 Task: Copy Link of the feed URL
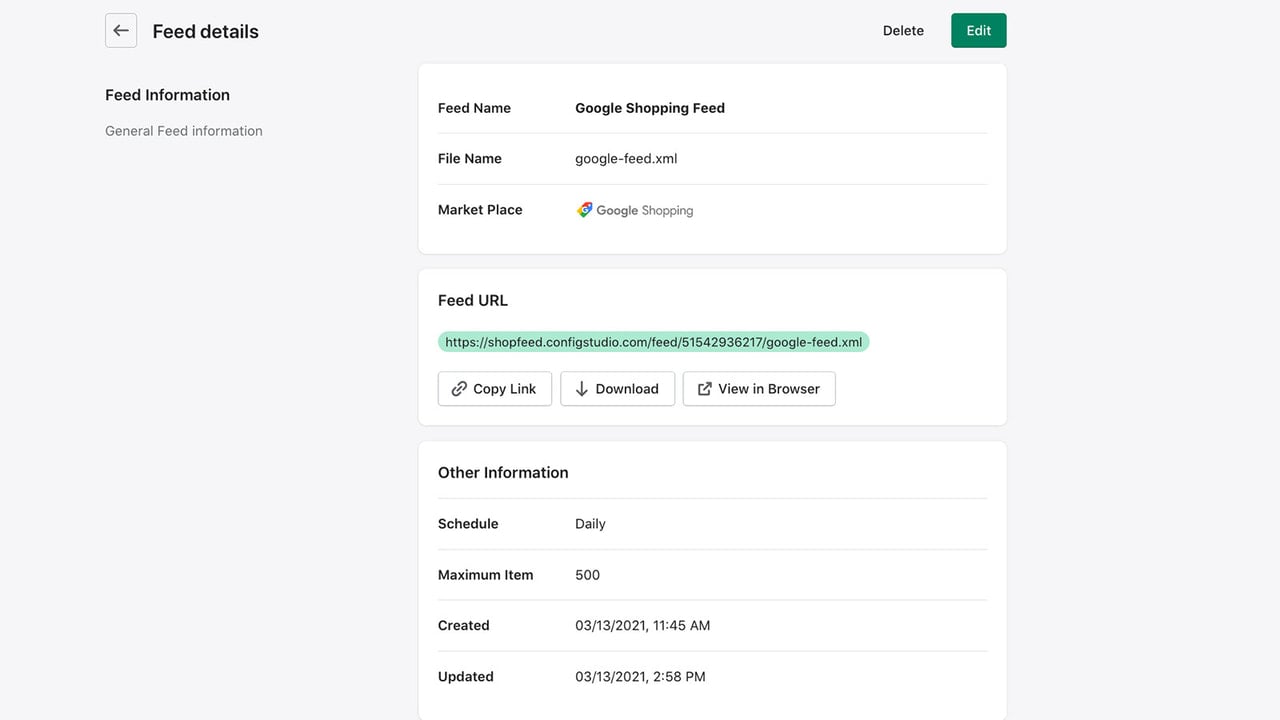click(495, 389)
